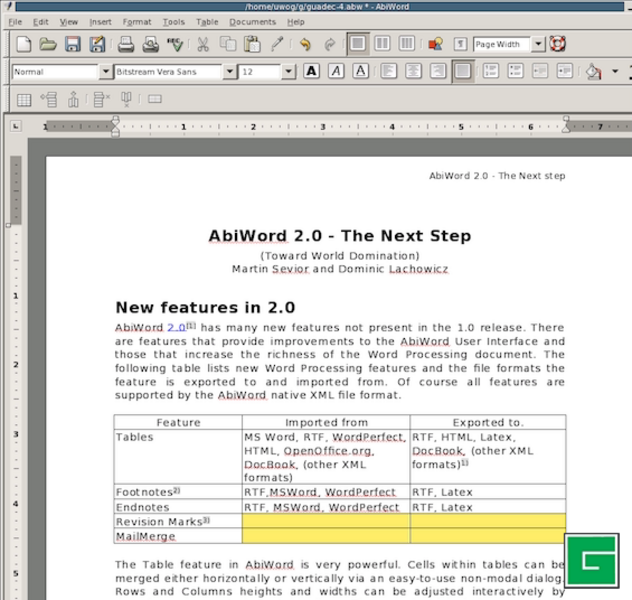
Task: Click the Undo arrow icon
Action: point(304,44)
